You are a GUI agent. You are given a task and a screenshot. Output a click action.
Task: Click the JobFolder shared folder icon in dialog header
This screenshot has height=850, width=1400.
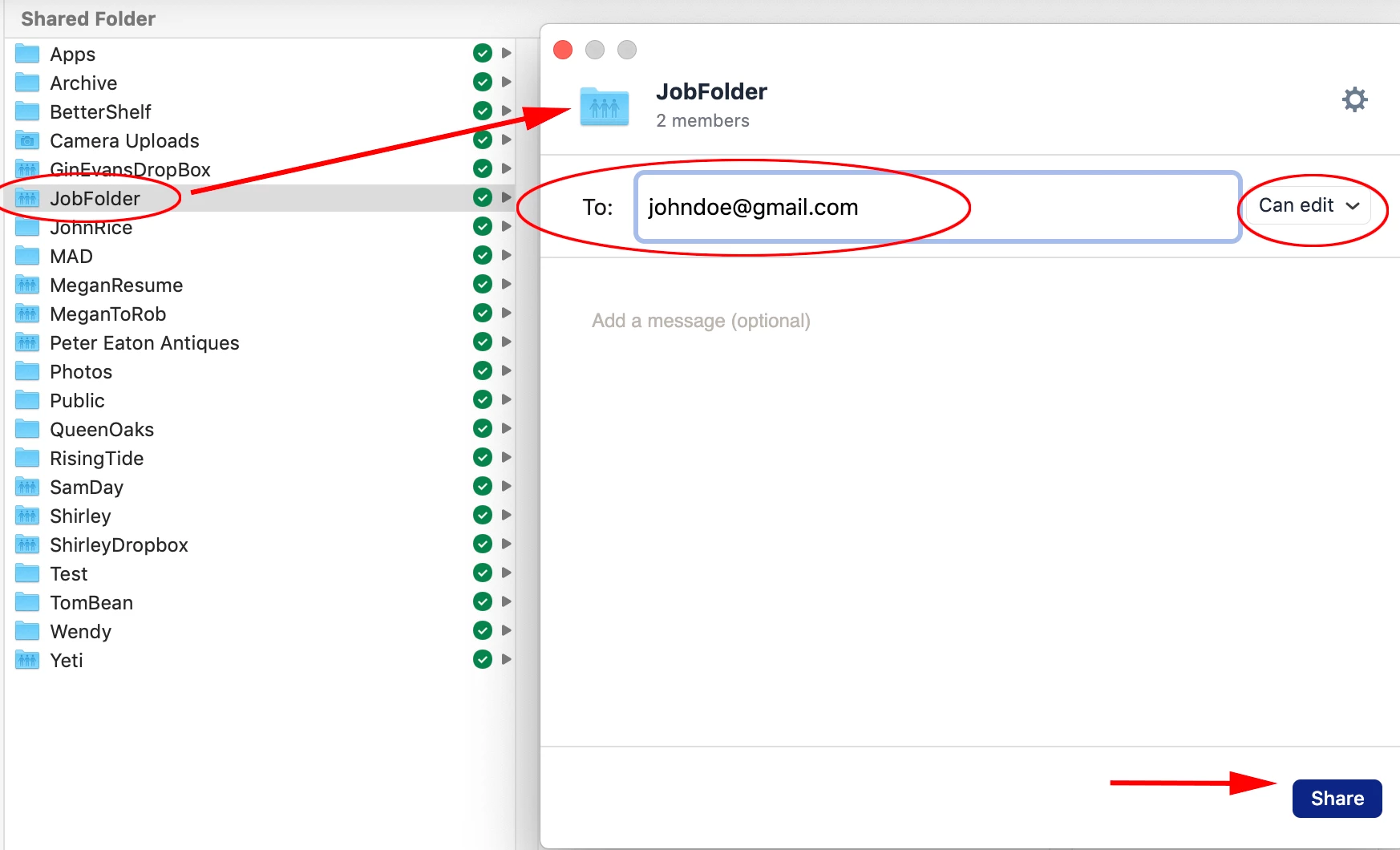[x=605, y=106]
